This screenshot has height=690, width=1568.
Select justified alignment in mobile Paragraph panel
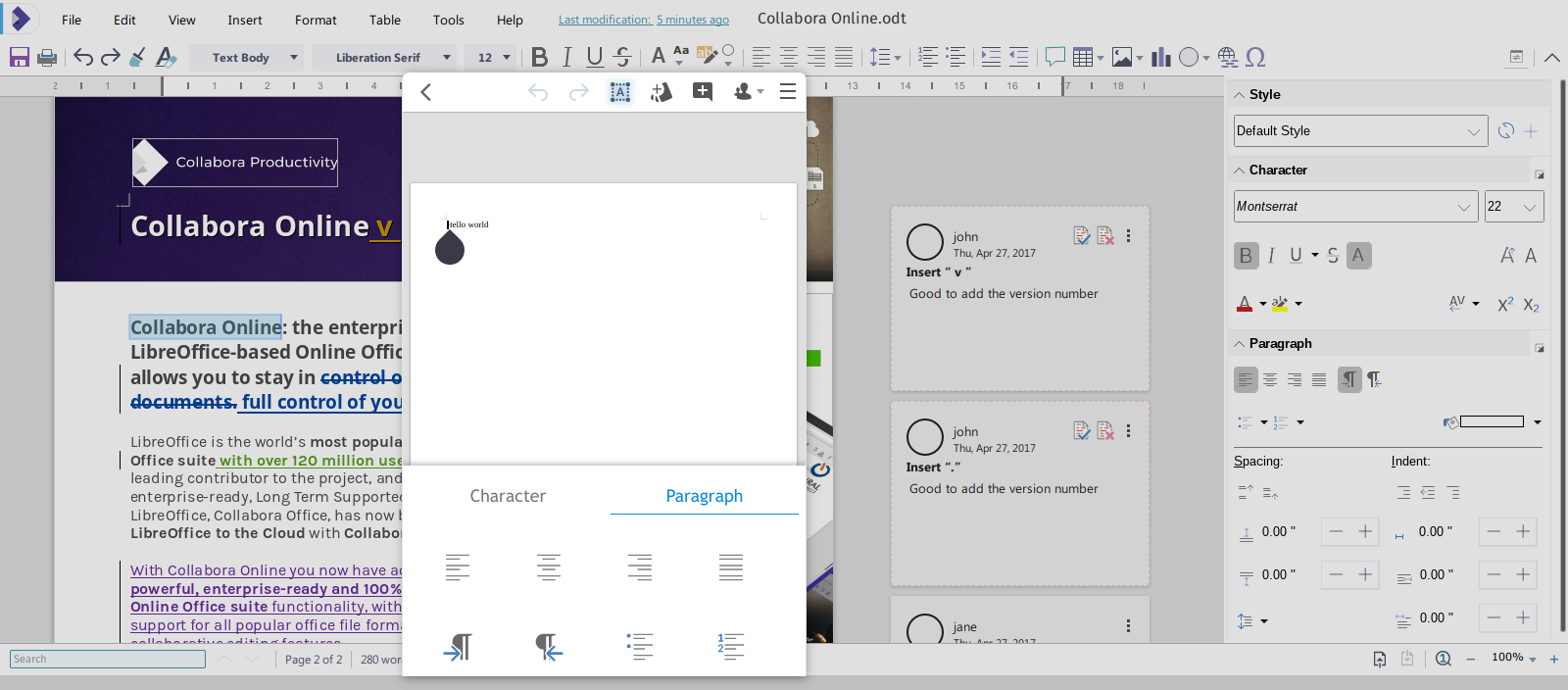731,567
